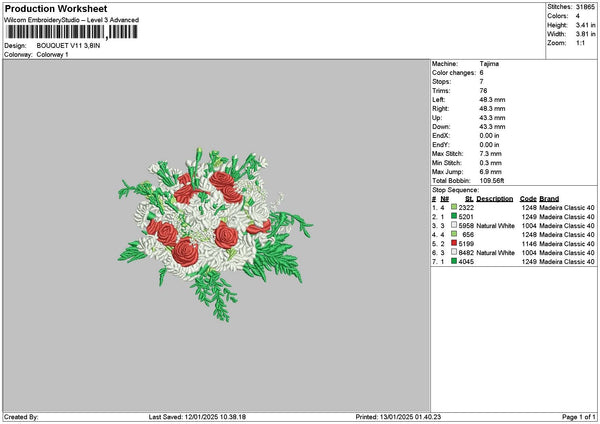600x424 pixels.
Task: Click the Colorway 1 label
Action: [52, 54]
